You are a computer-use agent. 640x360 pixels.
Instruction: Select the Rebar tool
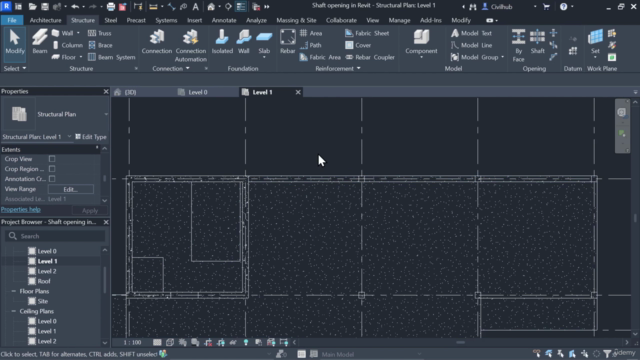tap(288, 42)
